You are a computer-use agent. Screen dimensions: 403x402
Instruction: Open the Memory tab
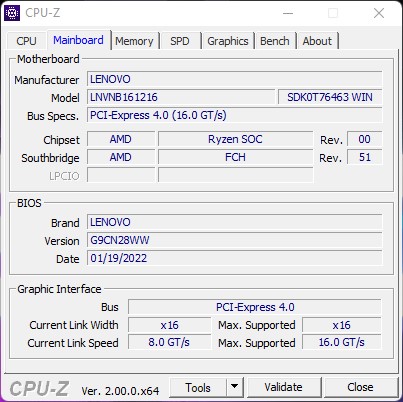pyautogui.click(x=134, y=41)
